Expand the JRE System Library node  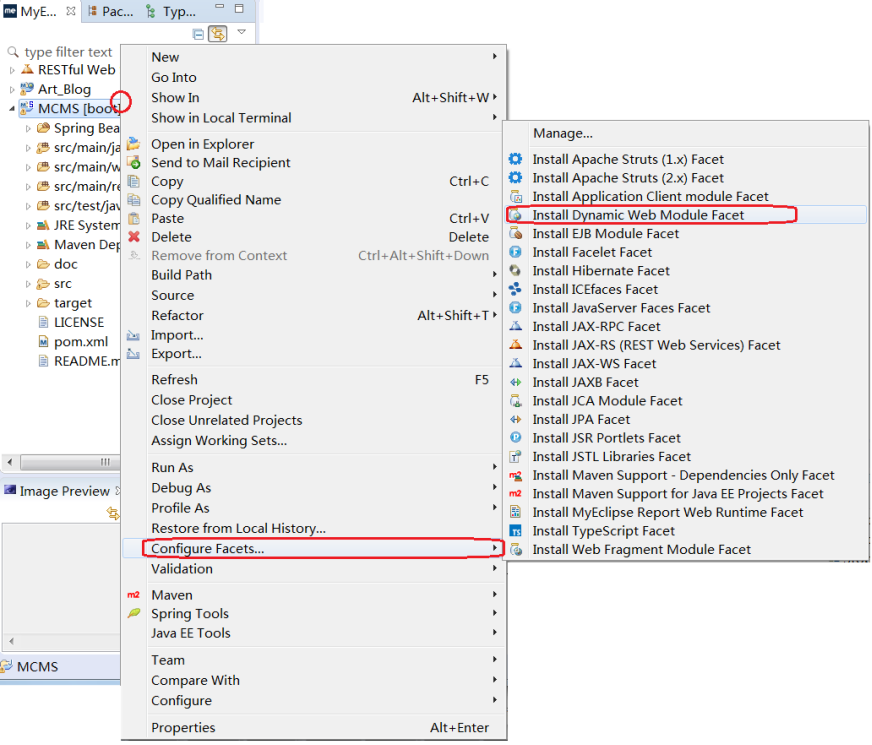coord(28,226)
